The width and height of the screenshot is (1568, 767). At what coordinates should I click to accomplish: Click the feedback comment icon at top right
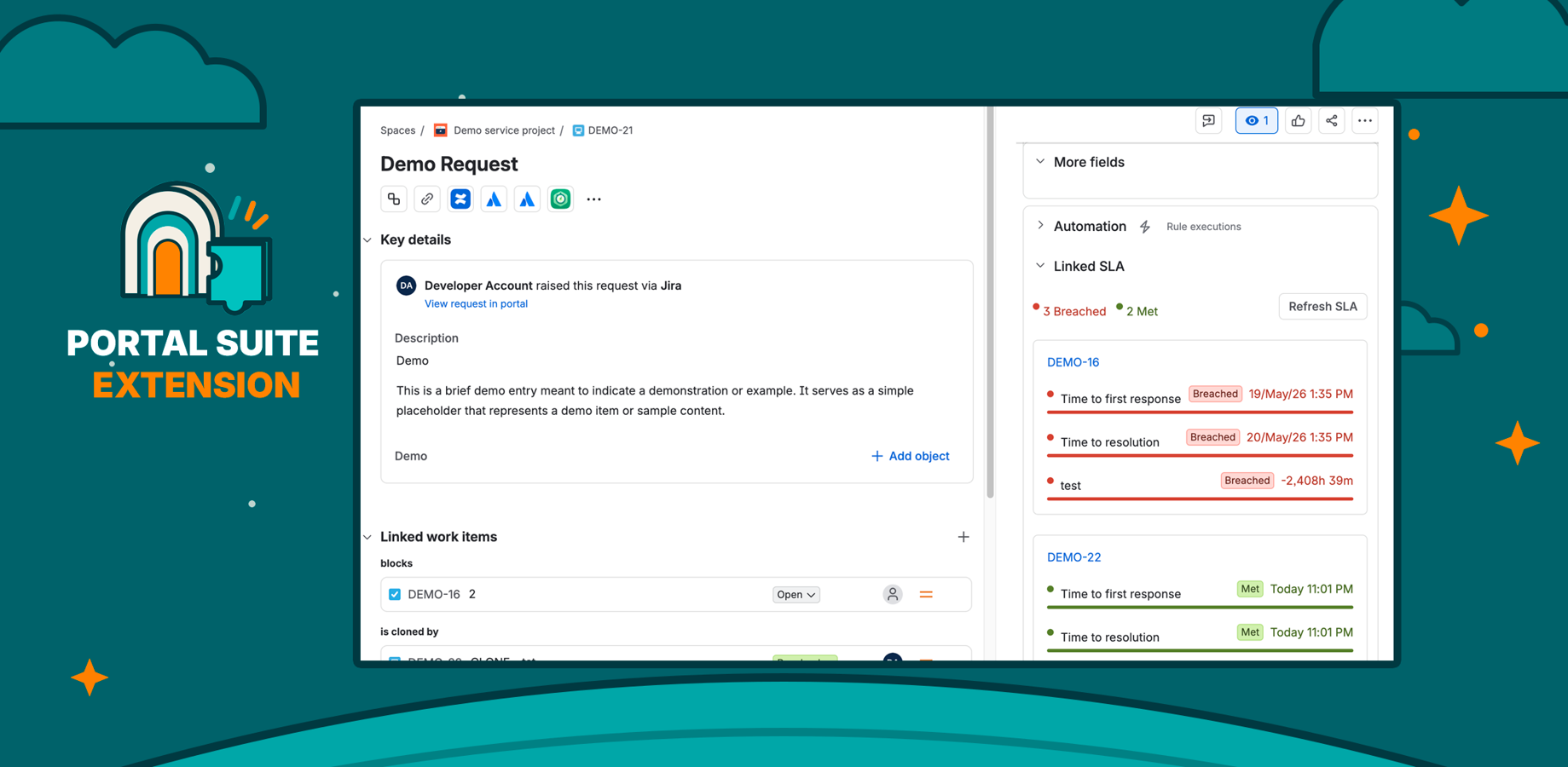[1208, 121]
